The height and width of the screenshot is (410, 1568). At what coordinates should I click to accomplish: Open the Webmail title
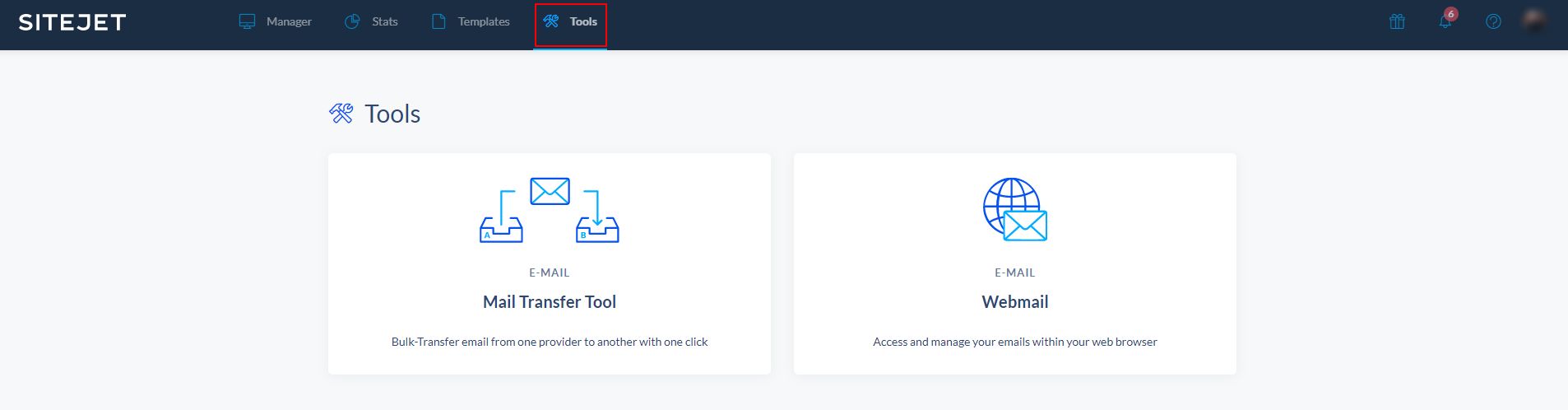[x=1015, y=302]
